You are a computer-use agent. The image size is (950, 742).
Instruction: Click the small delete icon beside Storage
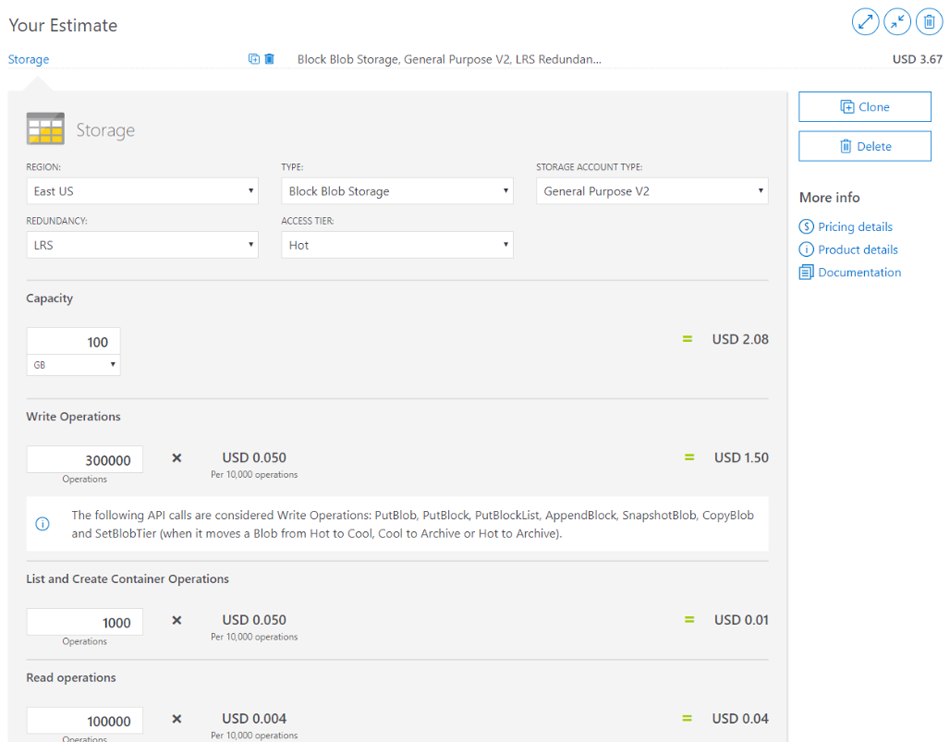point(270,59)
